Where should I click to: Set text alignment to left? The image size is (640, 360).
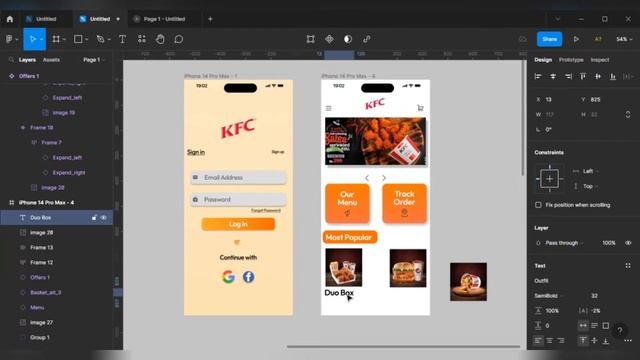538,340
